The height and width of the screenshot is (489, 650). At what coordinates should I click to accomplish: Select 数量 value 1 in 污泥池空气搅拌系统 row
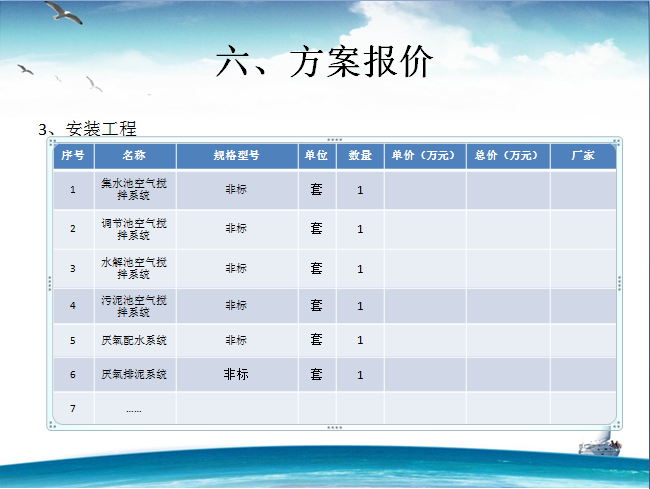tap(360, 306)
